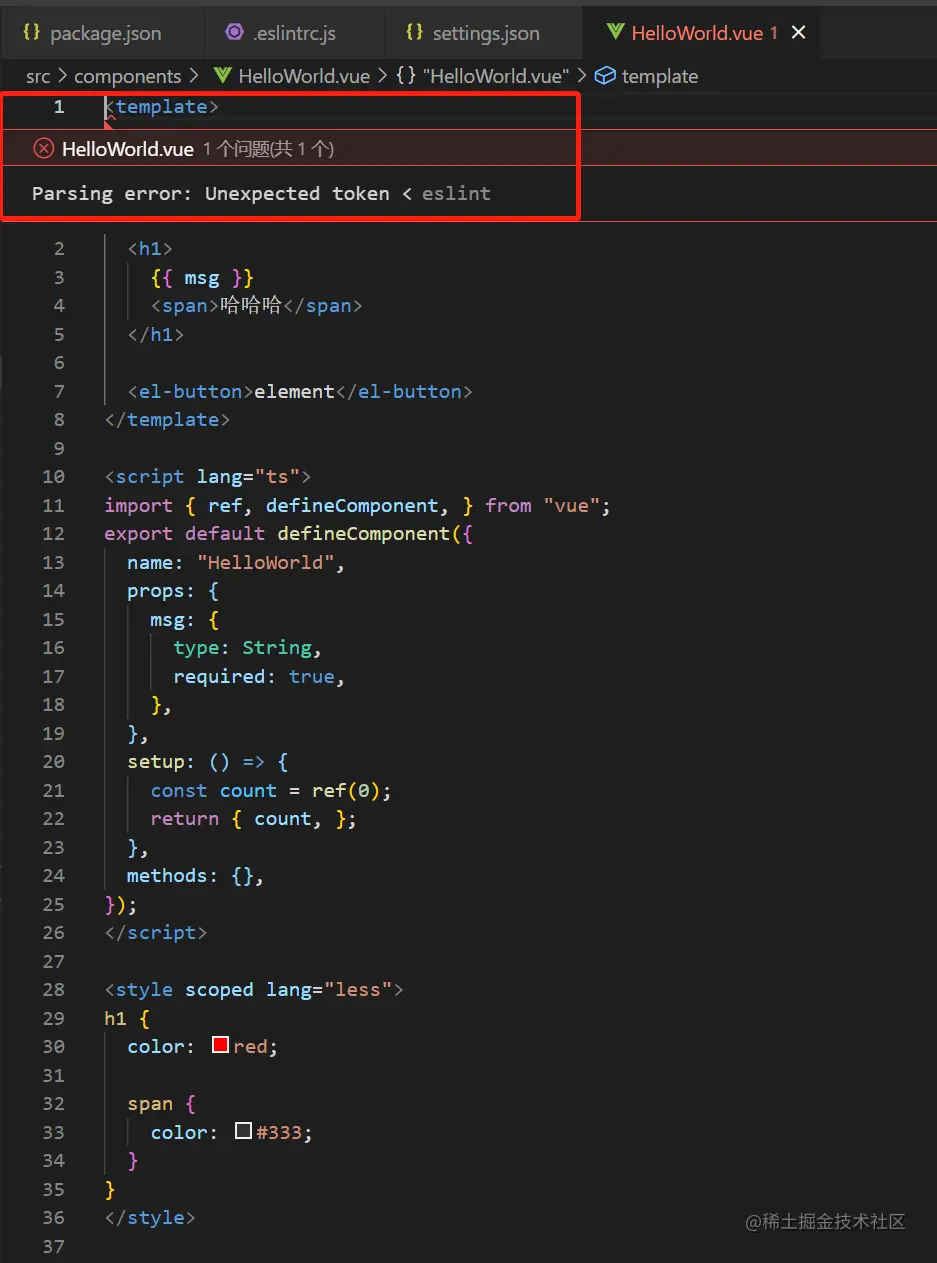Click the closing </script> tag
Image resolution: width=937 pixels, height=1263 pixels.
click(x=156, y=932)
